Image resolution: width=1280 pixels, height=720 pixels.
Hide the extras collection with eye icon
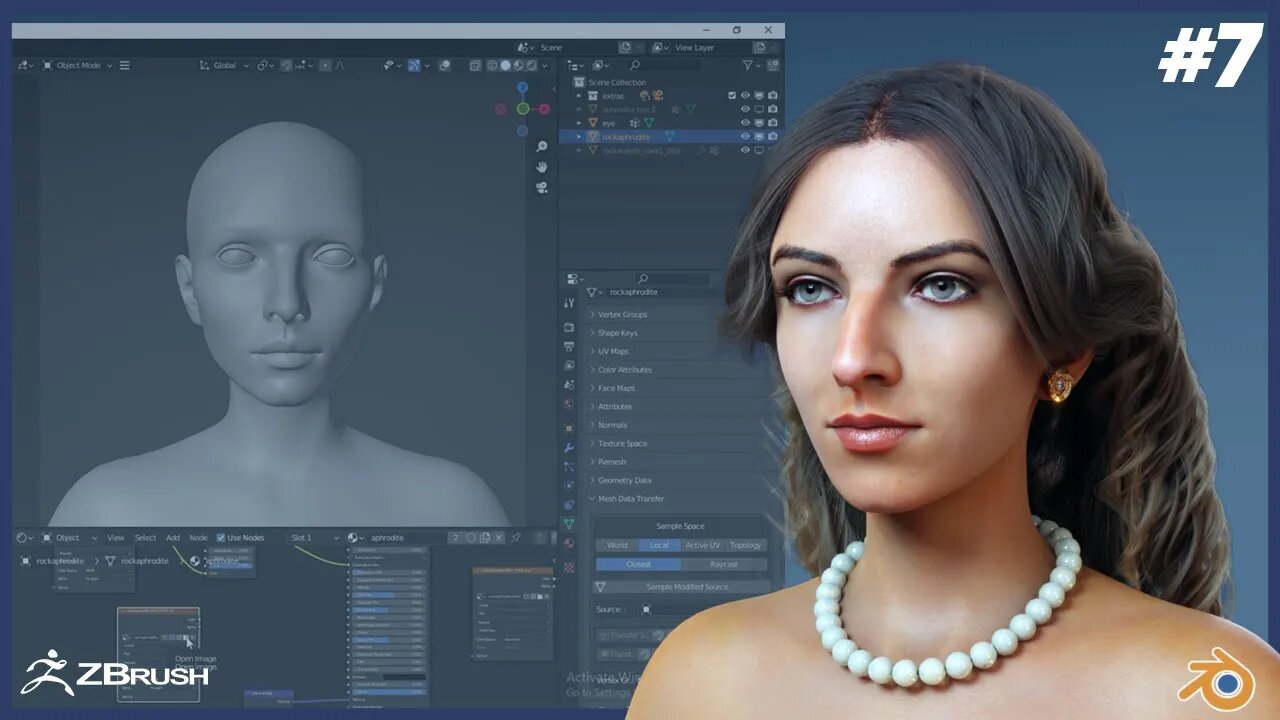pos(745,96)
